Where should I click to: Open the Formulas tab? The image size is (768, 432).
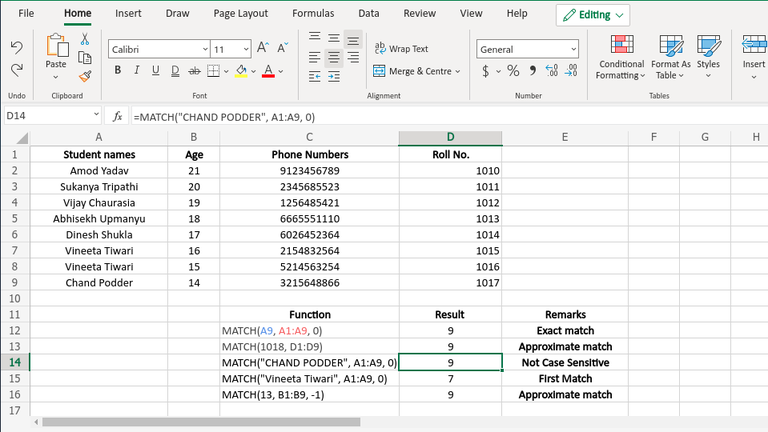pos(313,14)
